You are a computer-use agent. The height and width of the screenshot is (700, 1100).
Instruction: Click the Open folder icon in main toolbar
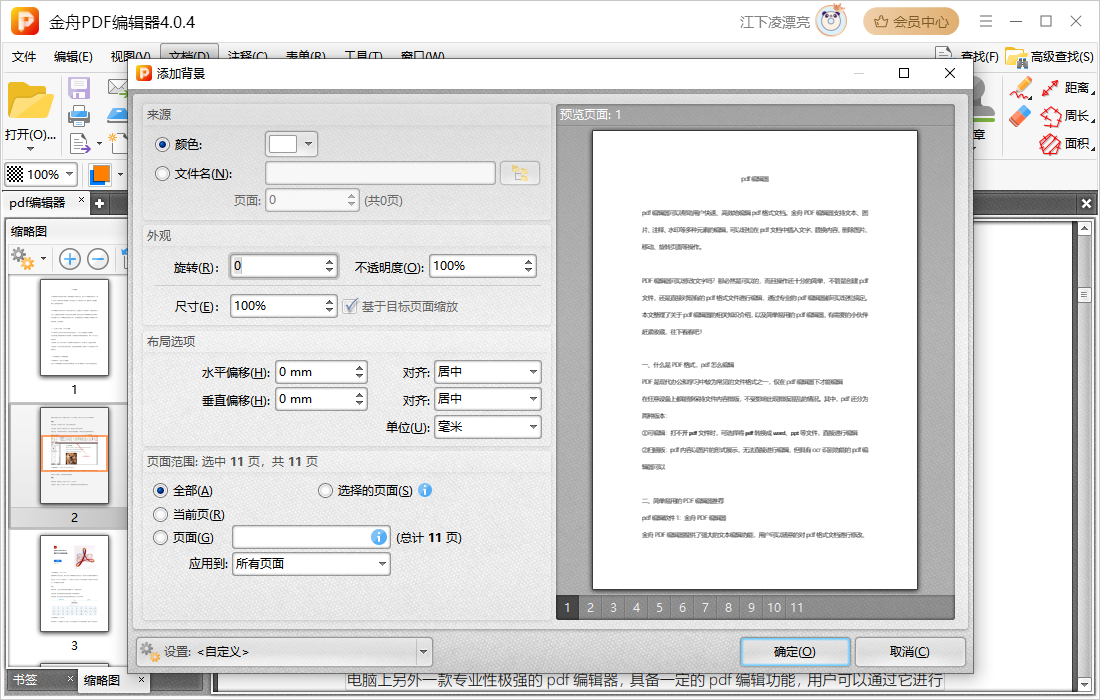point(30,101)
